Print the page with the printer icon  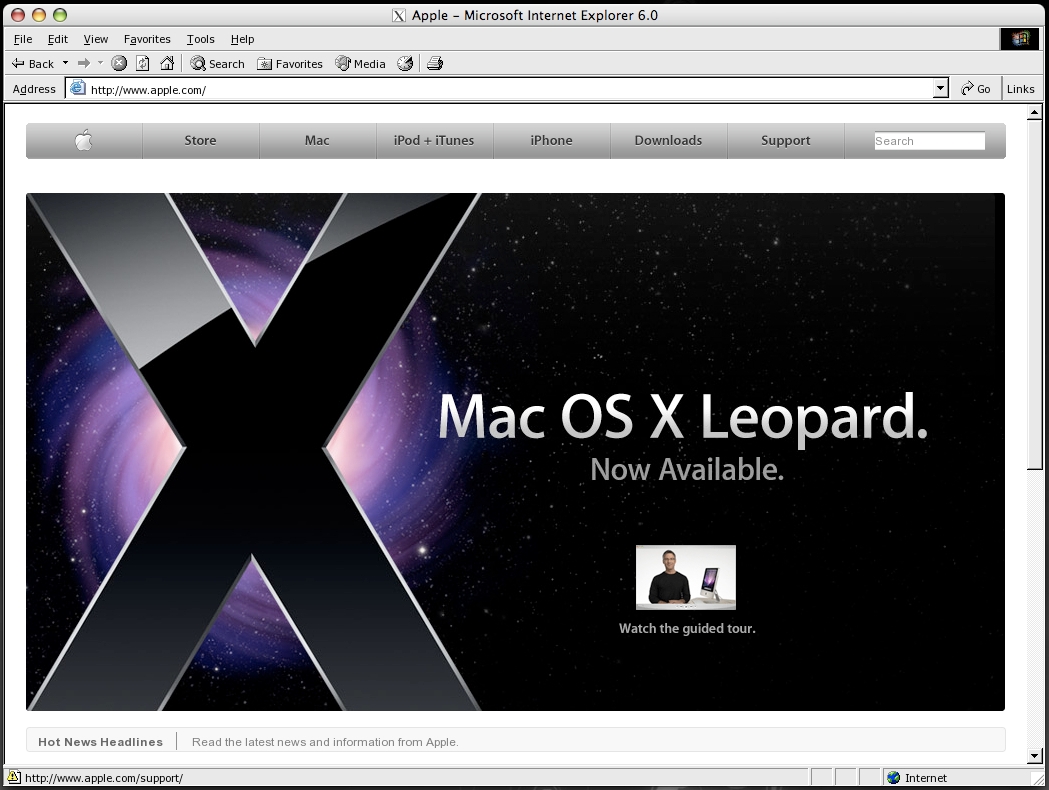[435, 64]
